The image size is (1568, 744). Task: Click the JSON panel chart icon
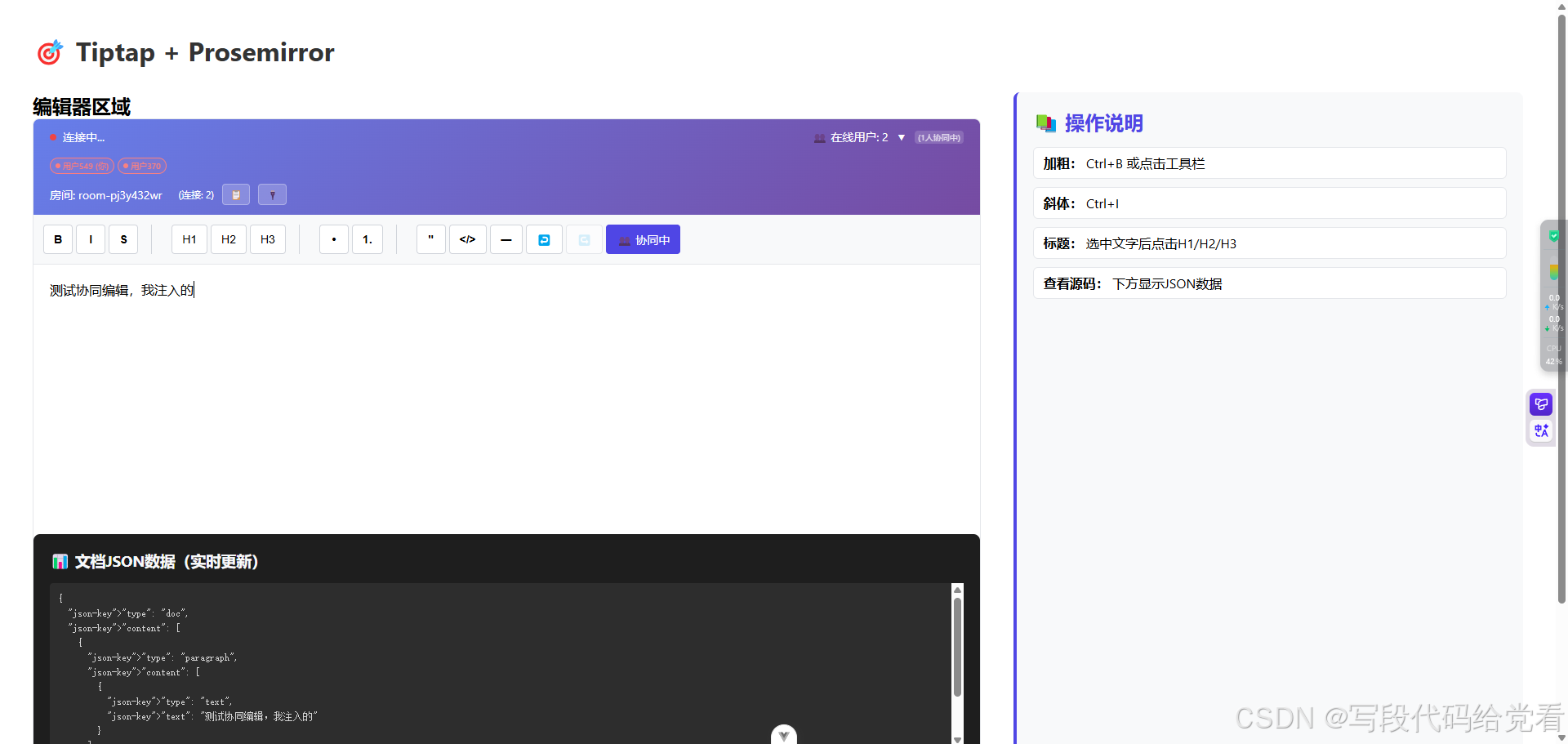(60, 562)
